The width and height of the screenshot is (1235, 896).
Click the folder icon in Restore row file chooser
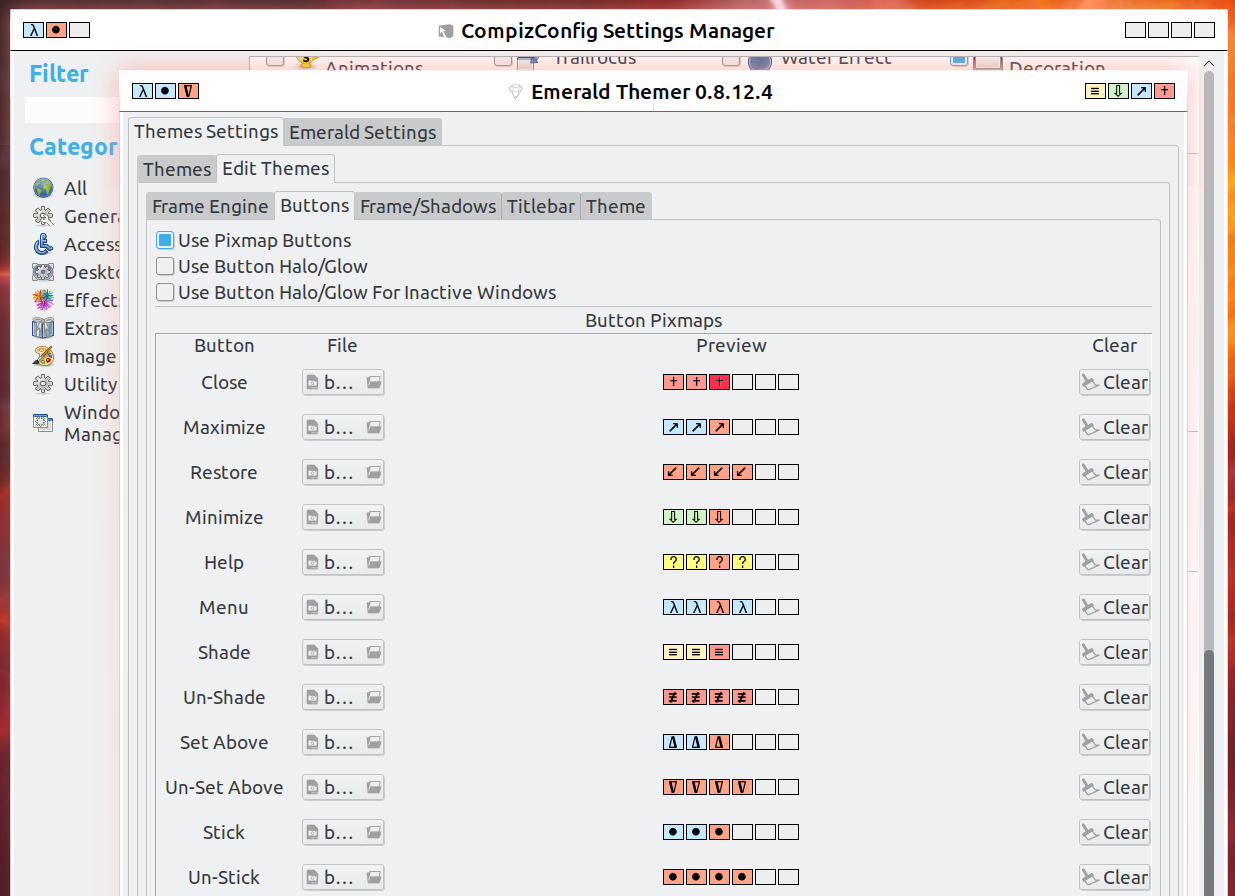coord(373,473)
